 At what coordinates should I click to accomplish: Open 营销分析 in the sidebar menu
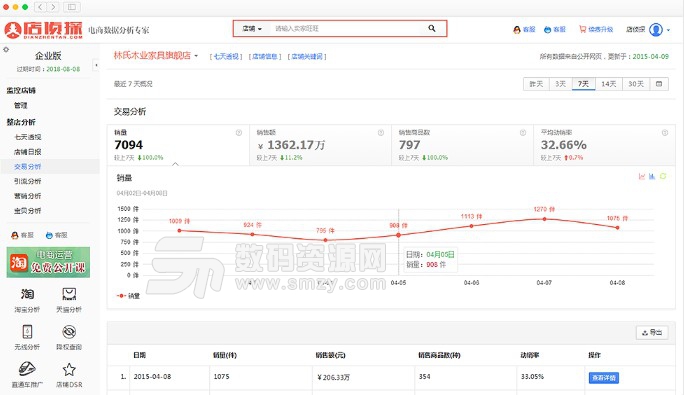pyautogui.click(x=27, y=196)
